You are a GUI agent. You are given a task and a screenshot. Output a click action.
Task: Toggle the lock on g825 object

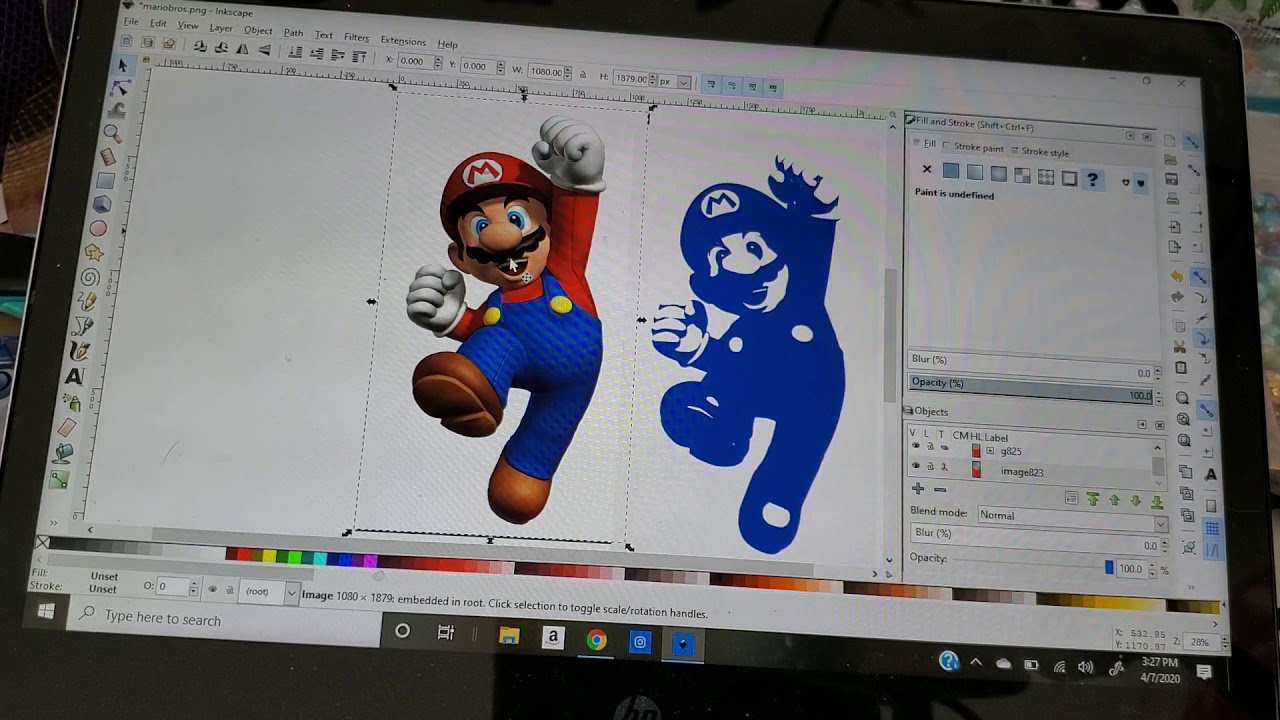coord(930,448)
